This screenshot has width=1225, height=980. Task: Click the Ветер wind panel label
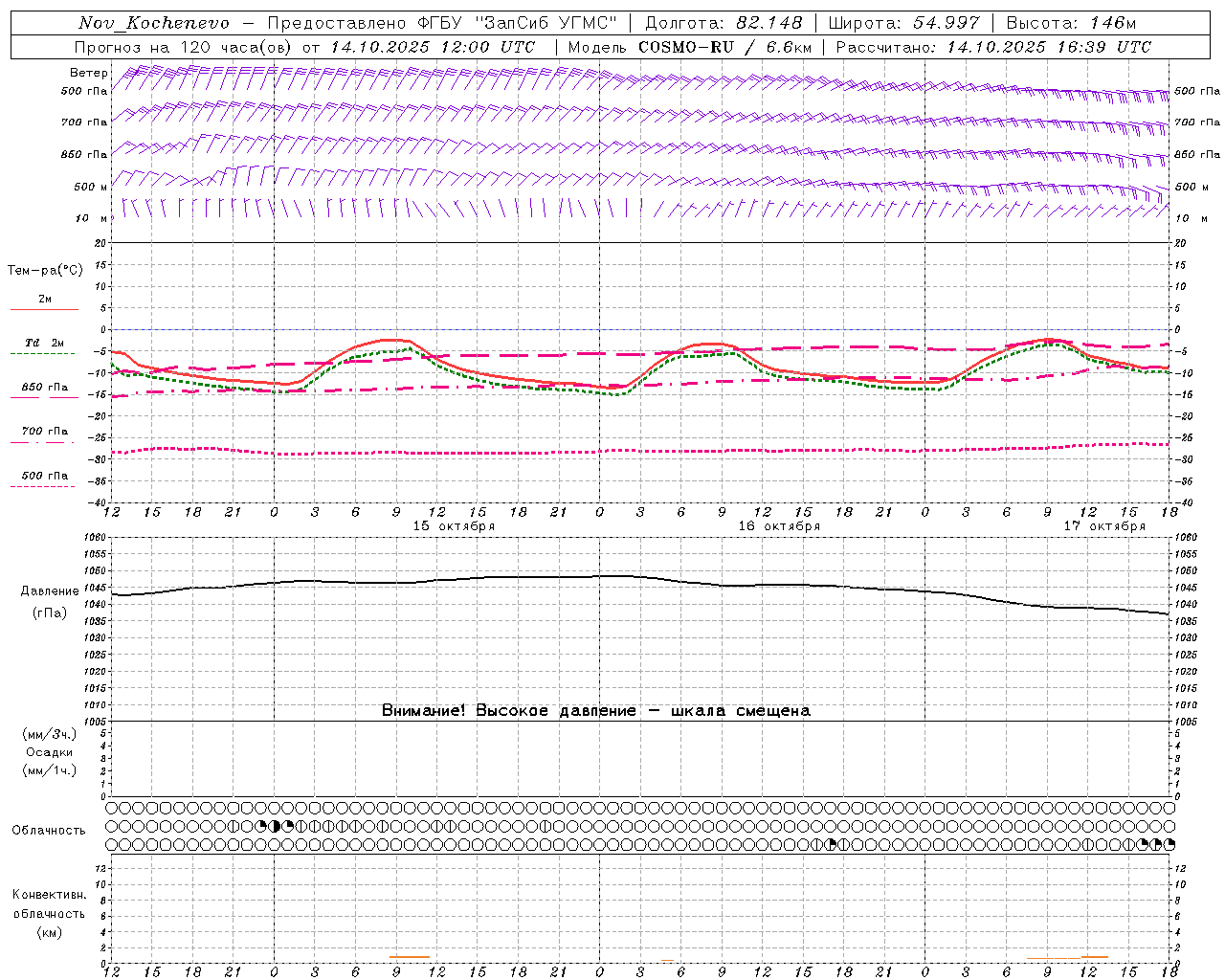88,73
